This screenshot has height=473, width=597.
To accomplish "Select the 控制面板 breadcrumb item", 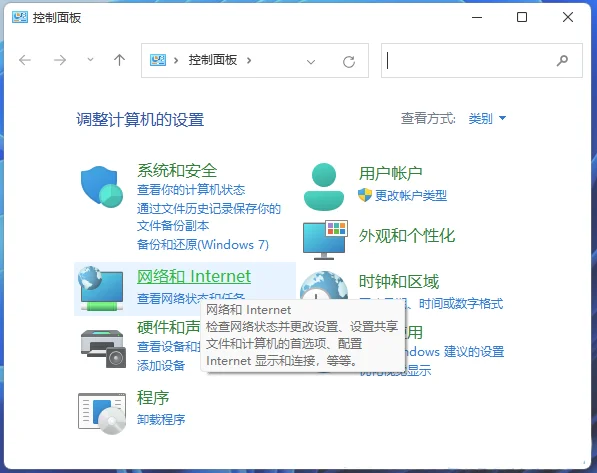I will 213,60.
